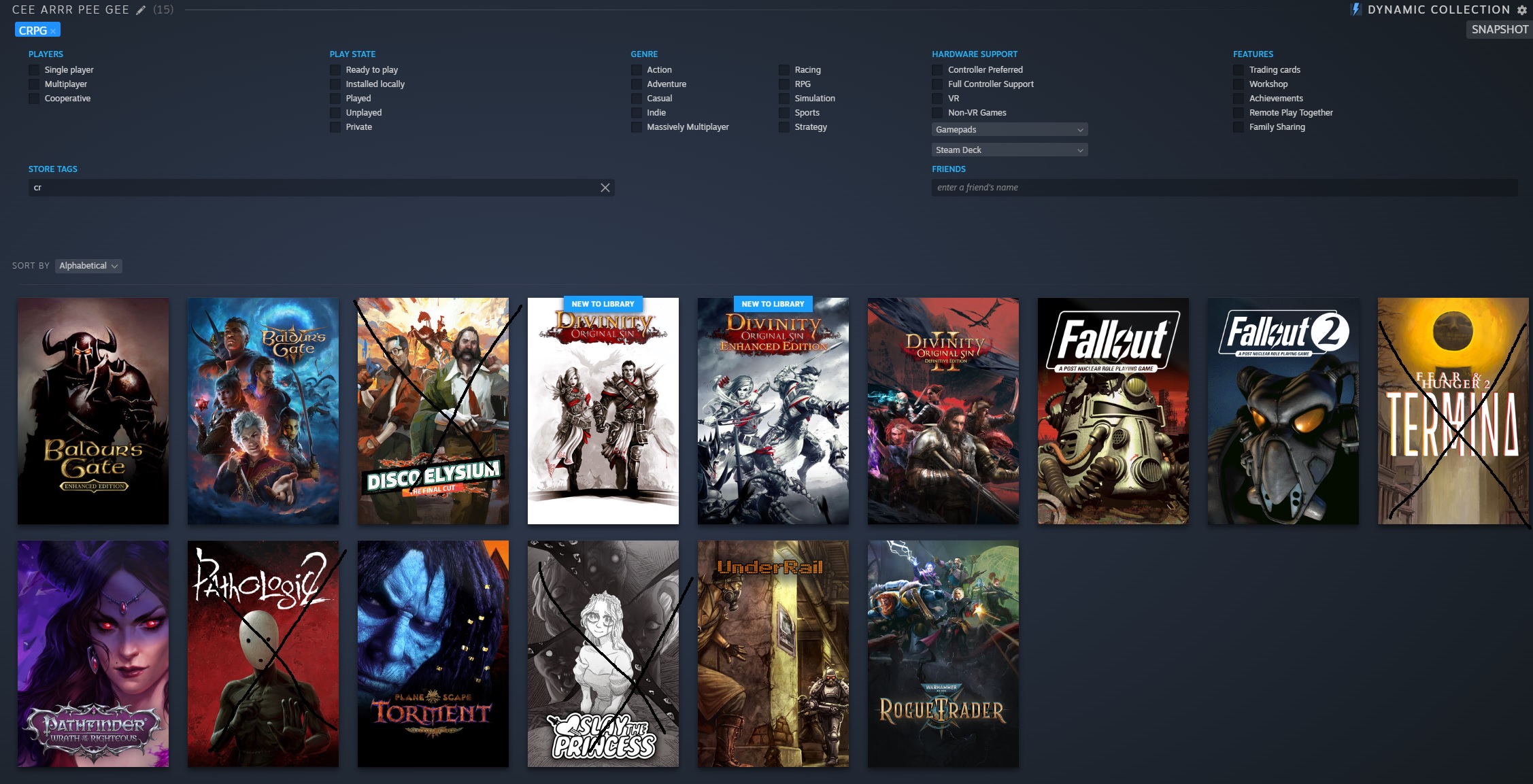Viewport: 1533px width, 784px height.
Task: Click the pencil icon to rename collection
Action: (141, 10)
